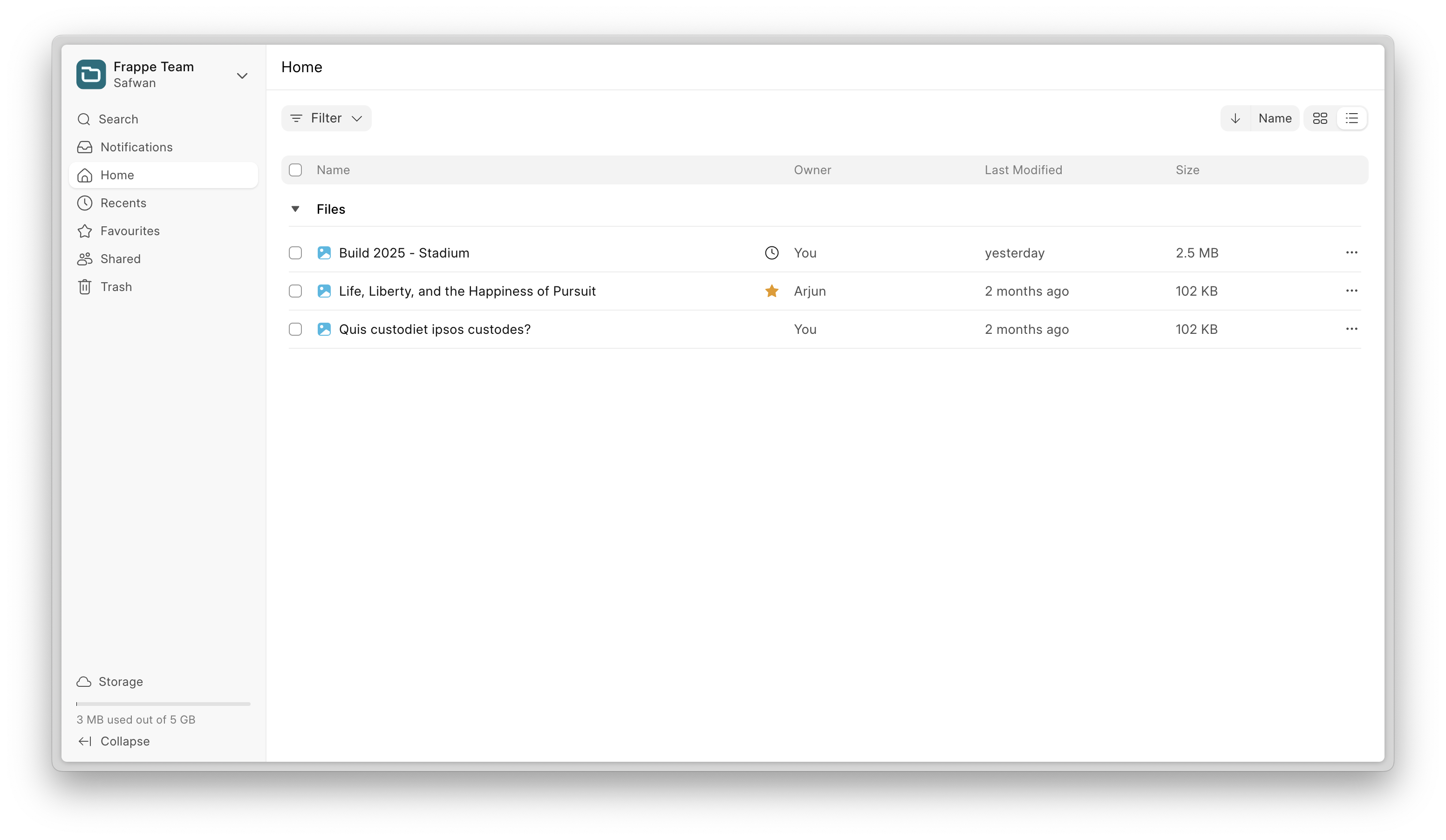Collapse the sidebar
The height and width of the screenshot is (840, 1446).
(115, 741)
